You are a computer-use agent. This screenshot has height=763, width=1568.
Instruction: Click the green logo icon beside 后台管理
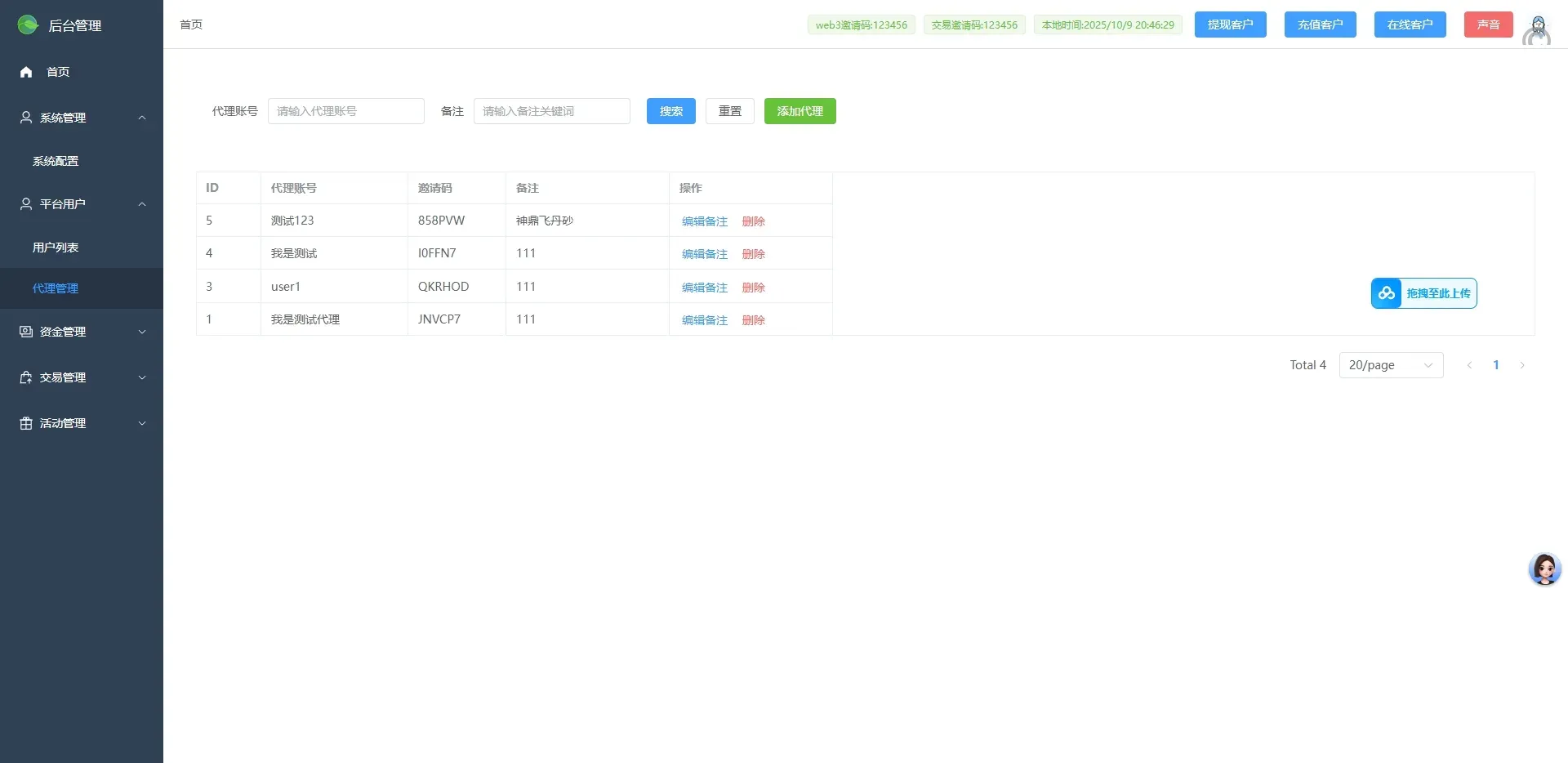[x=28, y=25]
